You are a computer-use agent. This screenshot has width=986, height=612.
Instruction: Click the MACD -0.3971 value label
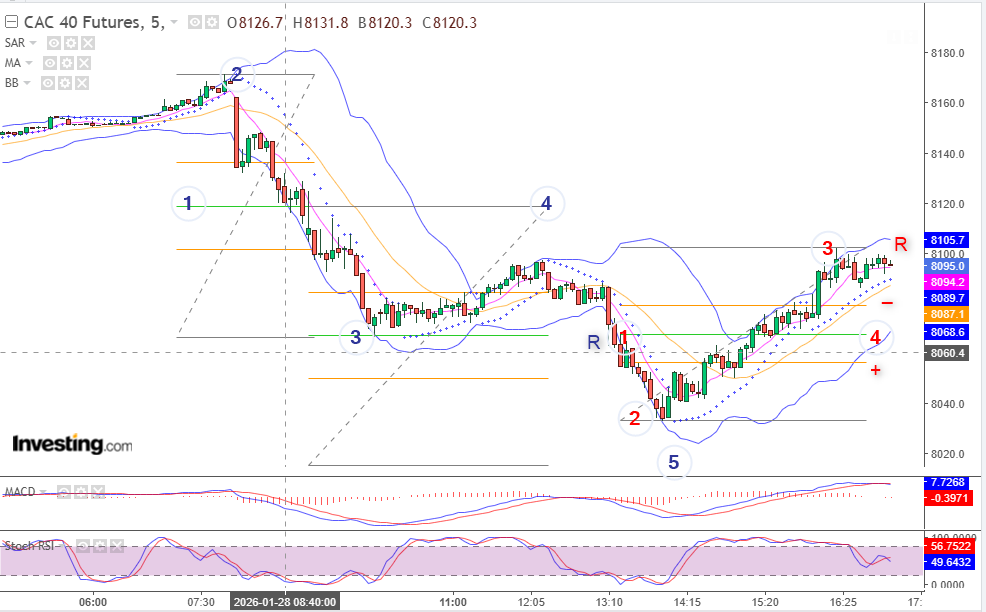[x=947, y=498]
